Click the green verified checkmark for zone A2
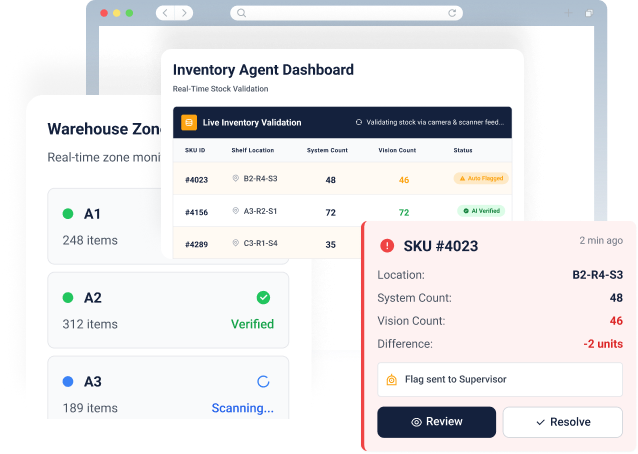 (263, 297)
